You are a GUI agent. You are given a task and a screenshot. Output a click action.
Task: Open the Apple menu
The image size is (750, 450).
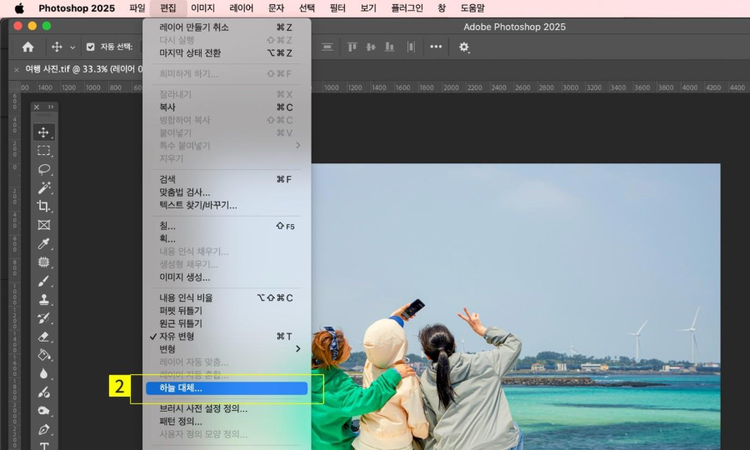click(x=19, y=8)
